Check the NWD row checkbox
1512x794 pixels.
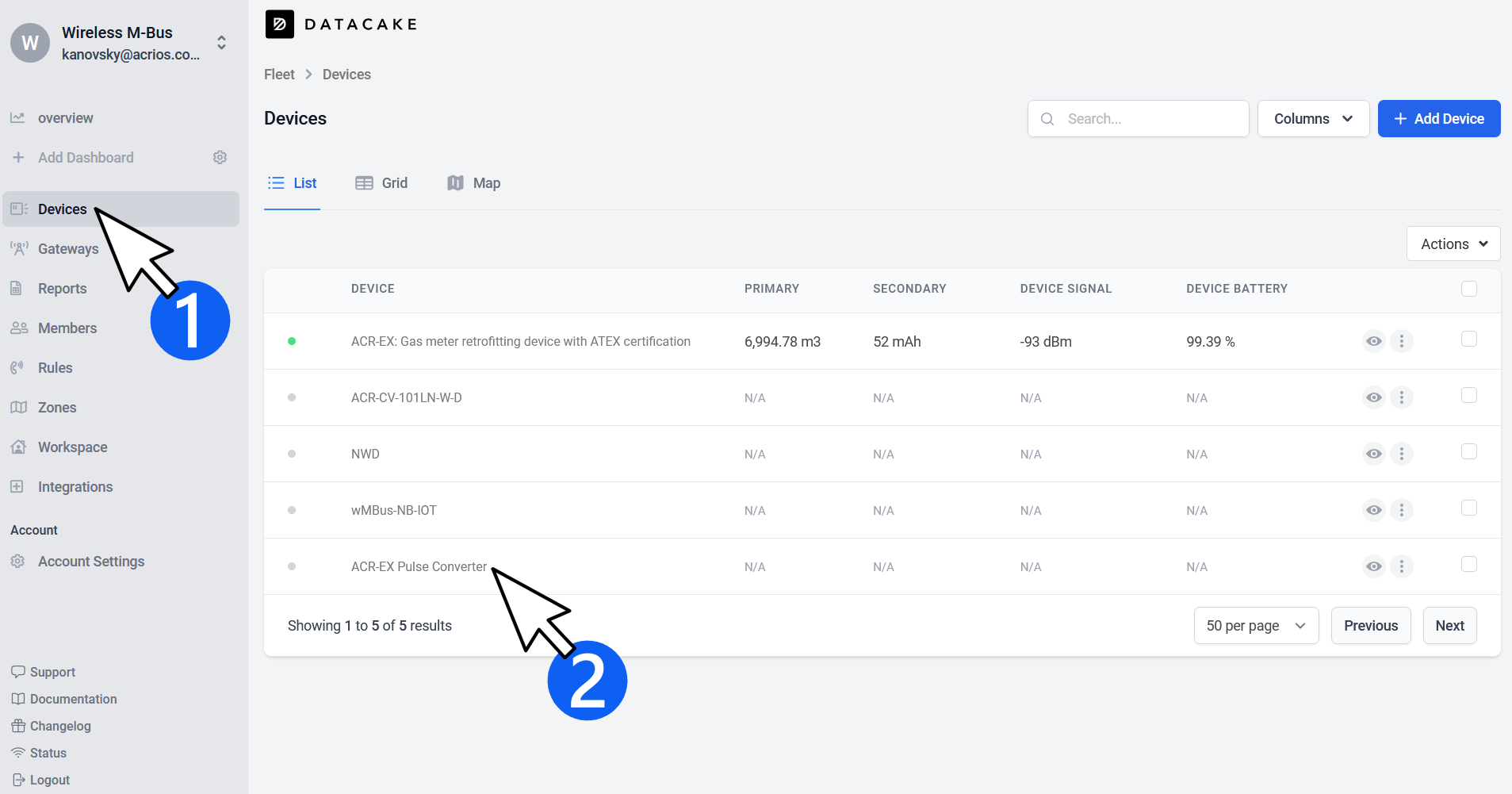[x=1469, y=451]
